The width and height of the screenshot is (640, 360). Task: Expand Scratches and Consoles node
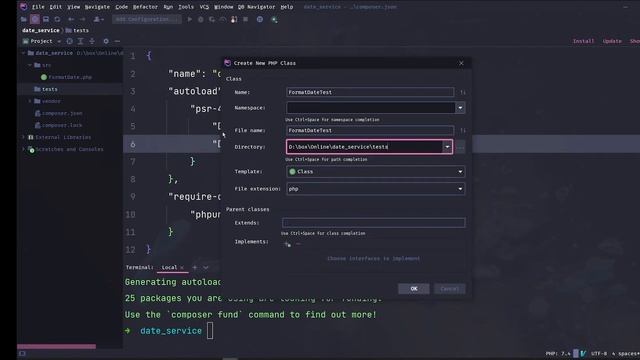[23, 149]
